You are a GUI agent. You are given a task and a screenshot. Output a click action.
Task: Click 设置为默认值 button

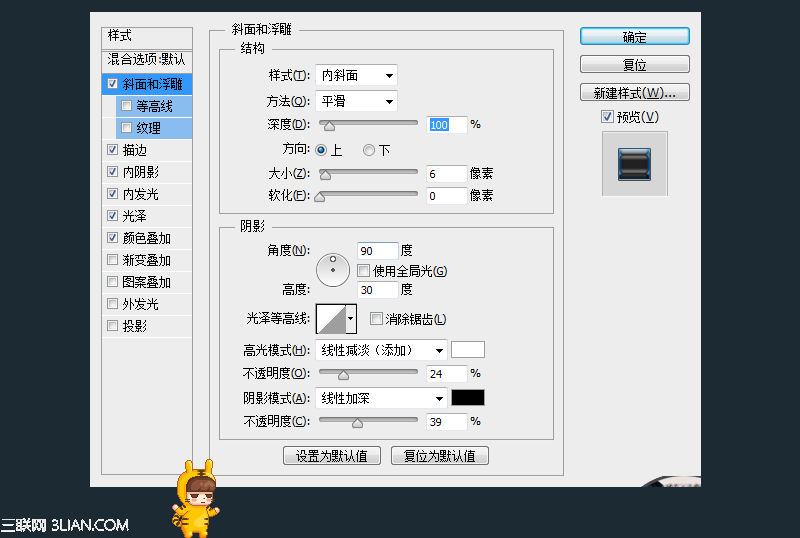point(332,456)
